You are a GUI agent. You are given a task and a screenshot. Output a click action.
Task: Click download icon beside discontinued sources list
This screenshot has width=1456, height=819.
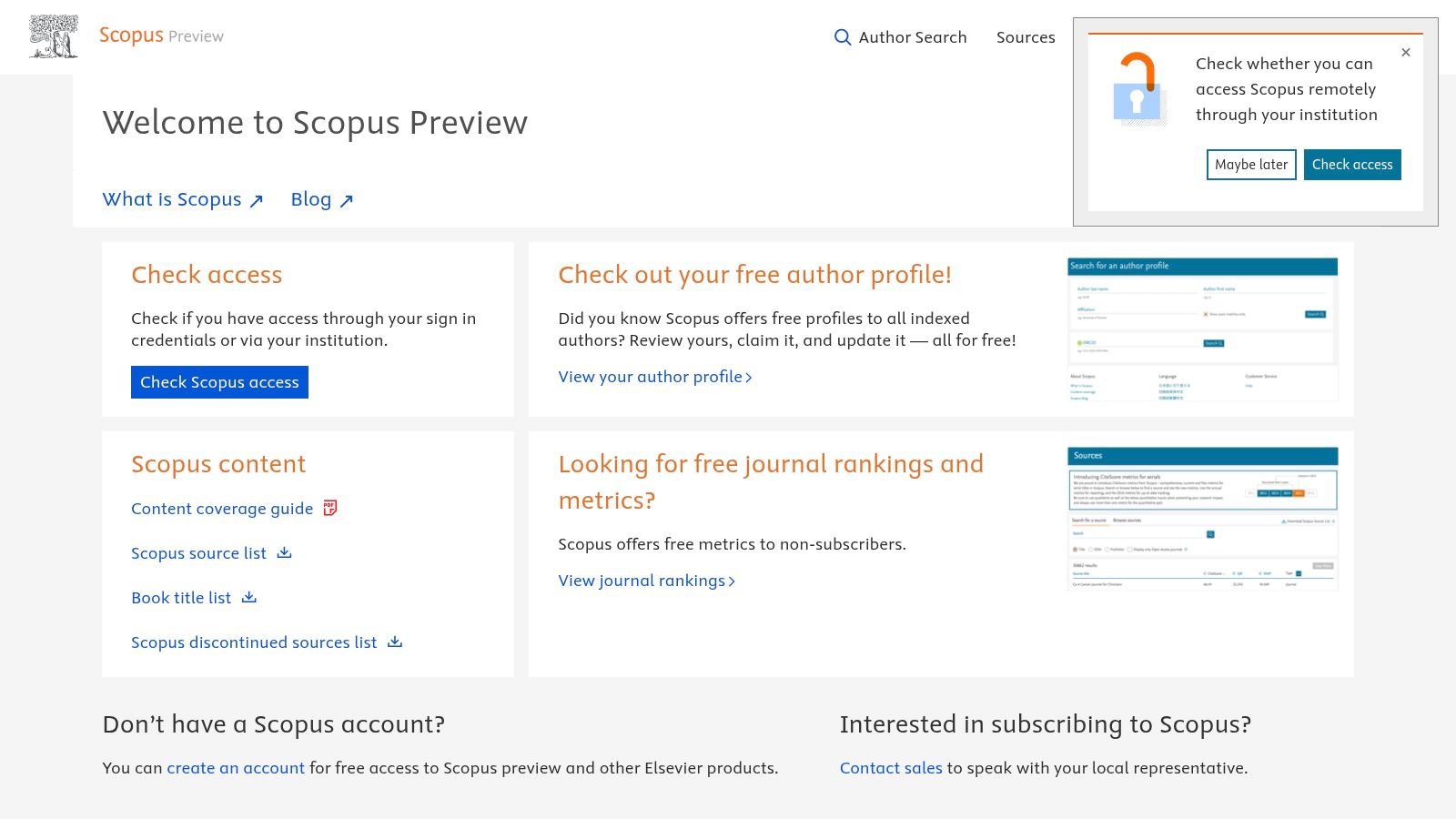coord(395,642)
